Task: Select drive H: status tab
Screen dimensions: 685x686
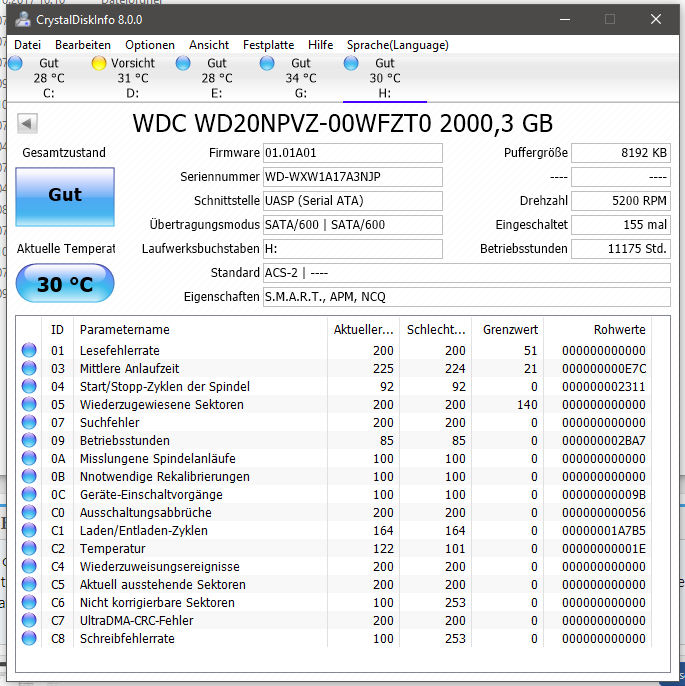Action: pyautogui.click(x=384, y=77)
